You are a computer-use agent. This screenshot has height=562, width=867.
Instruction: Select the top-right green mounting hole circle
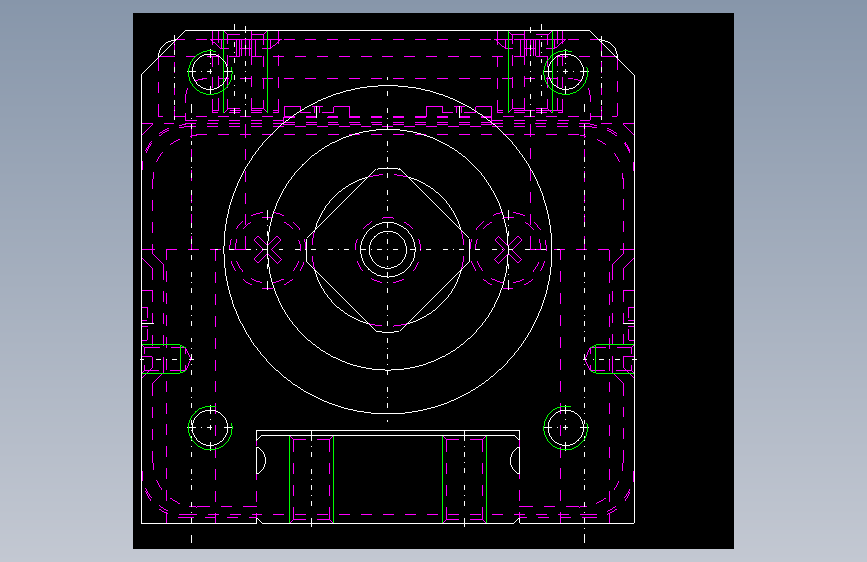point(566,72)
